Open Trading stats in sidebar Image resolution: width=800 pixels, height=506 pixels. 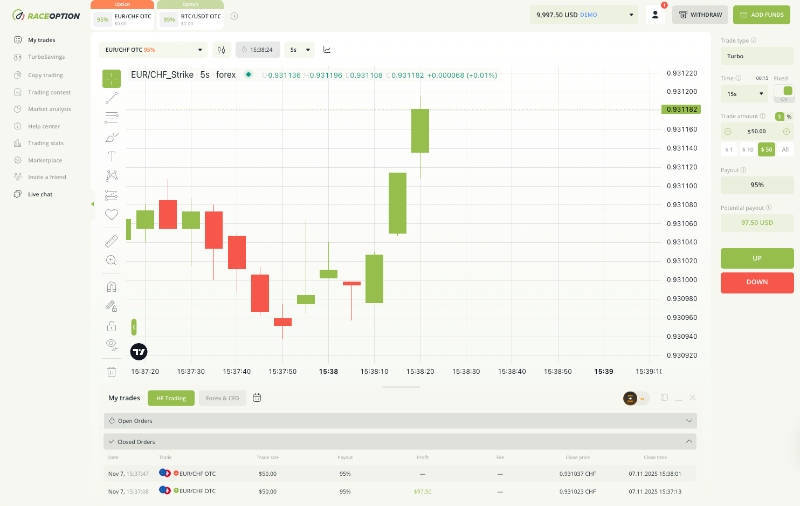[45, 143]
